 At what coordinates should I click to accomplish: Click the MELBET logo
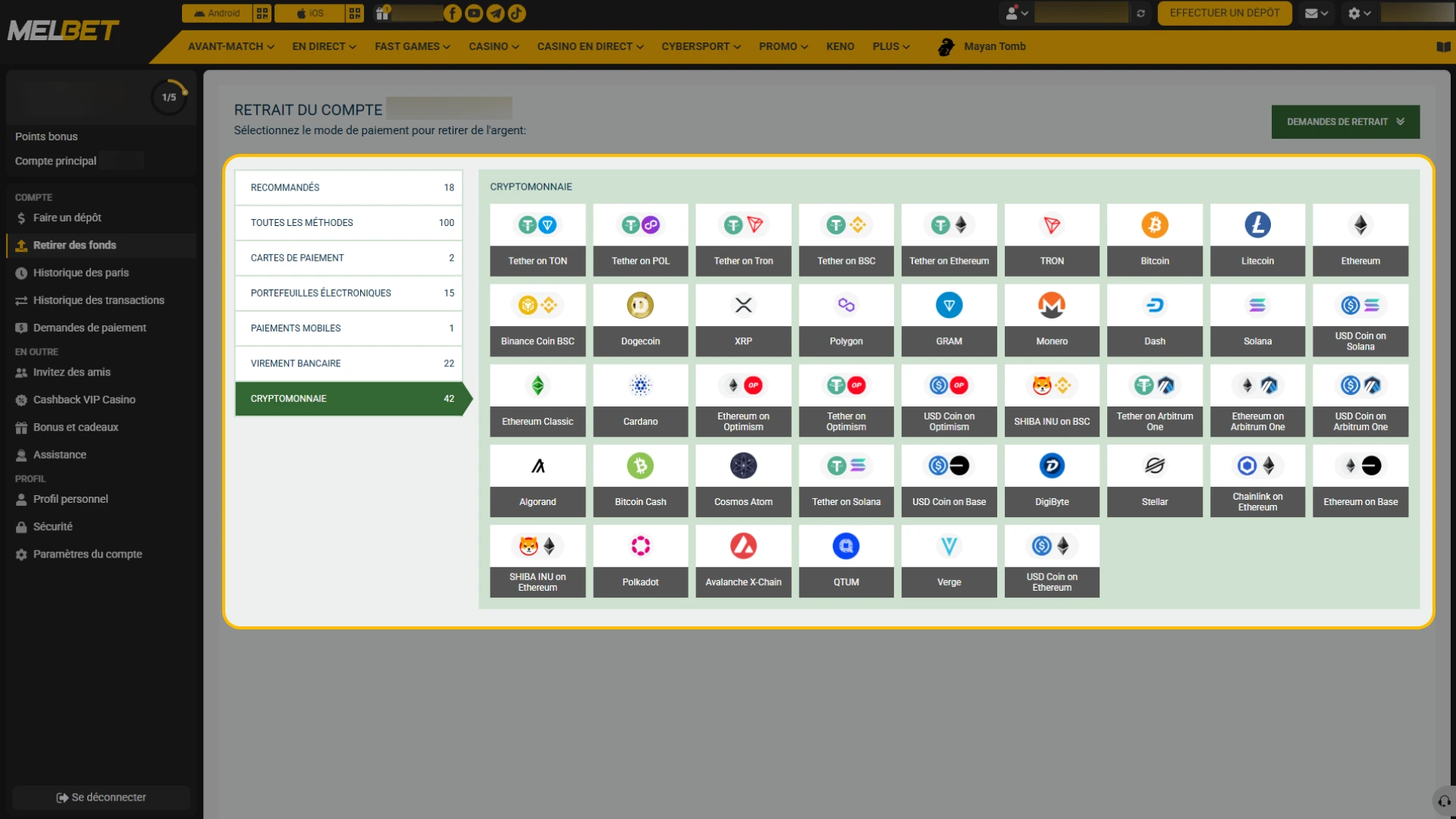(62, 30)
